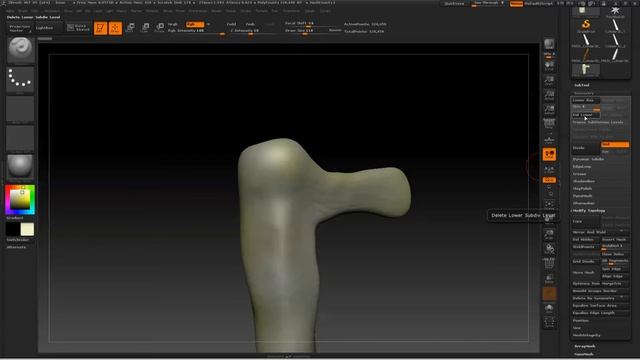Expand the ArrayMesh section

[584, 346]
